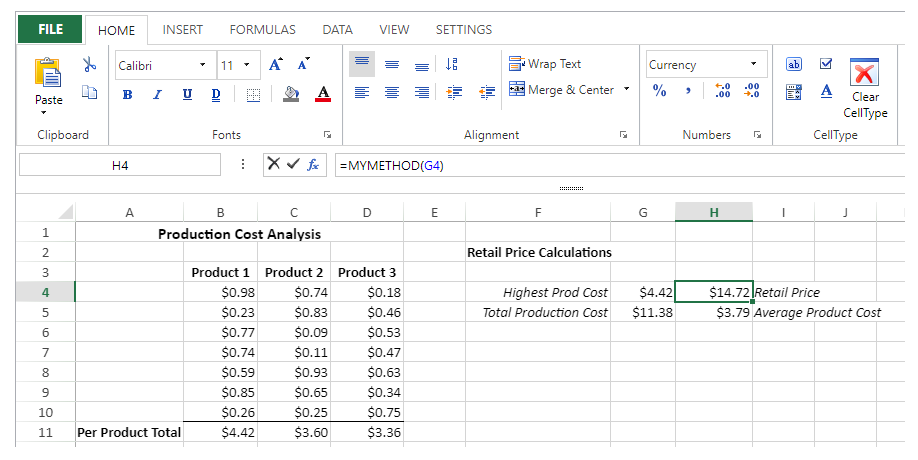Screen dimensions: 918x460
Task: Click the increase decimal icon
Action: click(x=723, y=91)
